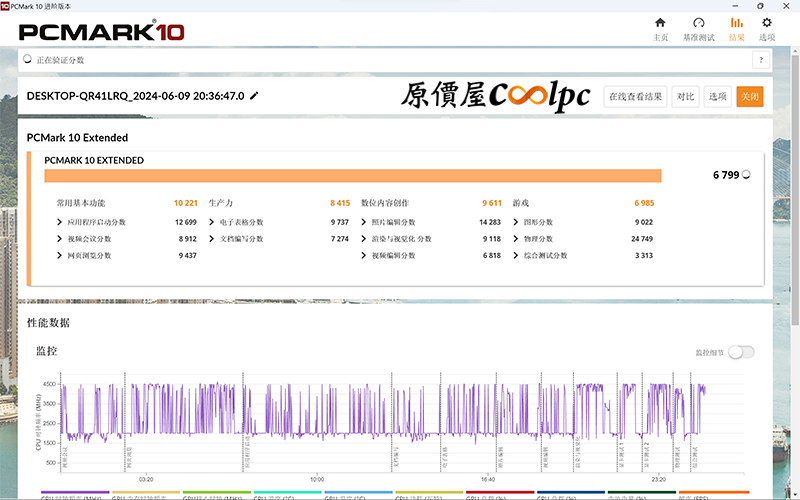Click the 正在验证分数 status text
The image size is (800, 500).
pos(60,60)
